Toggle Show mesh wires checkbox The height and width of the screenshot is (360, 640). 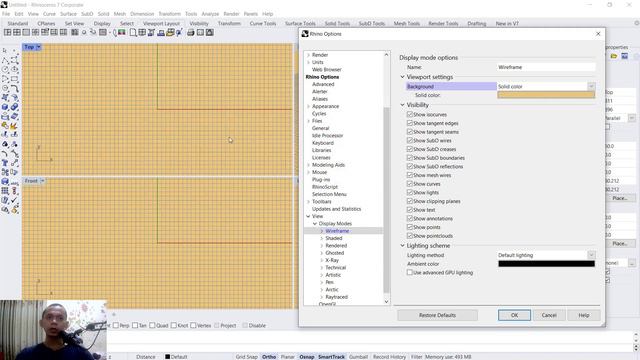pos(409,175)
